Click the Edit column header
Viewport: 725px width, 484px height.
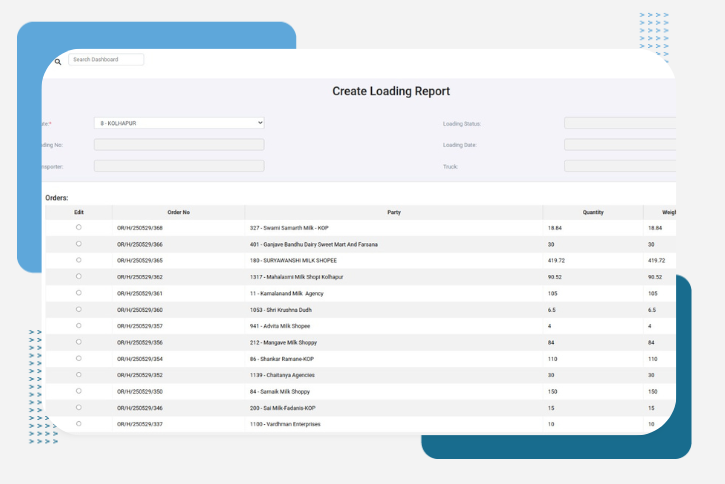pos(79,212)
